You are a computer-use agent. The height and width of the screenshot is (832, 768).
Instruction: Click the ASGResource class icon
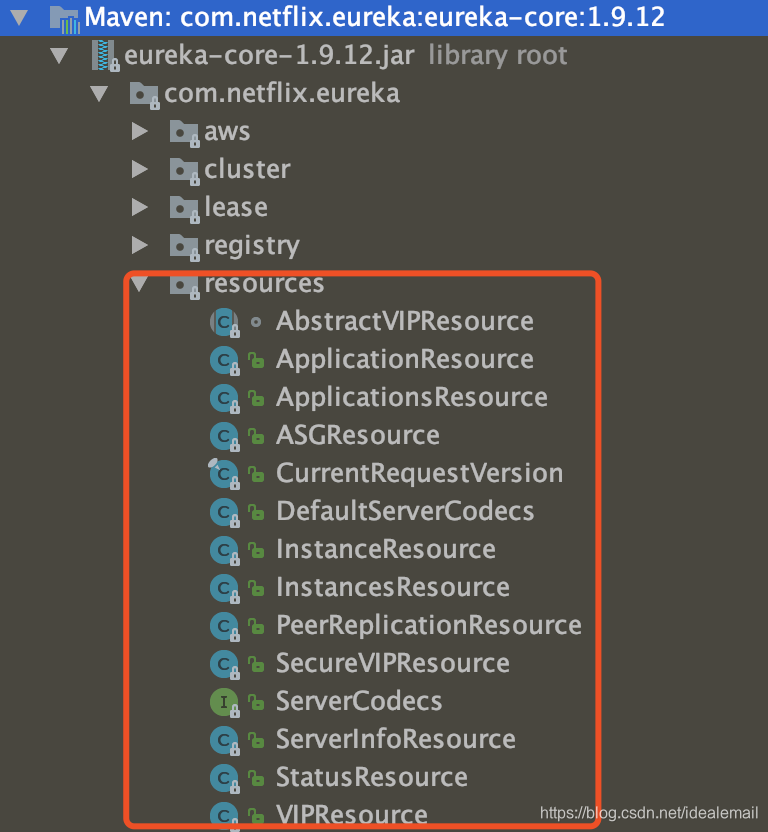(x=225, y=436)
